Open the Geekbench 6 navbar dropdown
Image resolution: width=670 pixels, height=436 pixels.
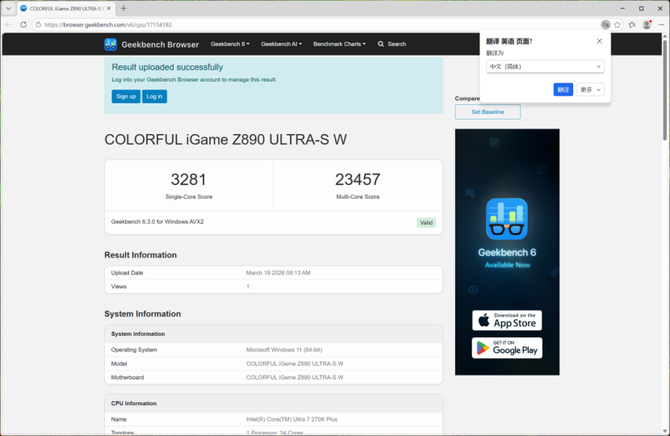(230, 44)
